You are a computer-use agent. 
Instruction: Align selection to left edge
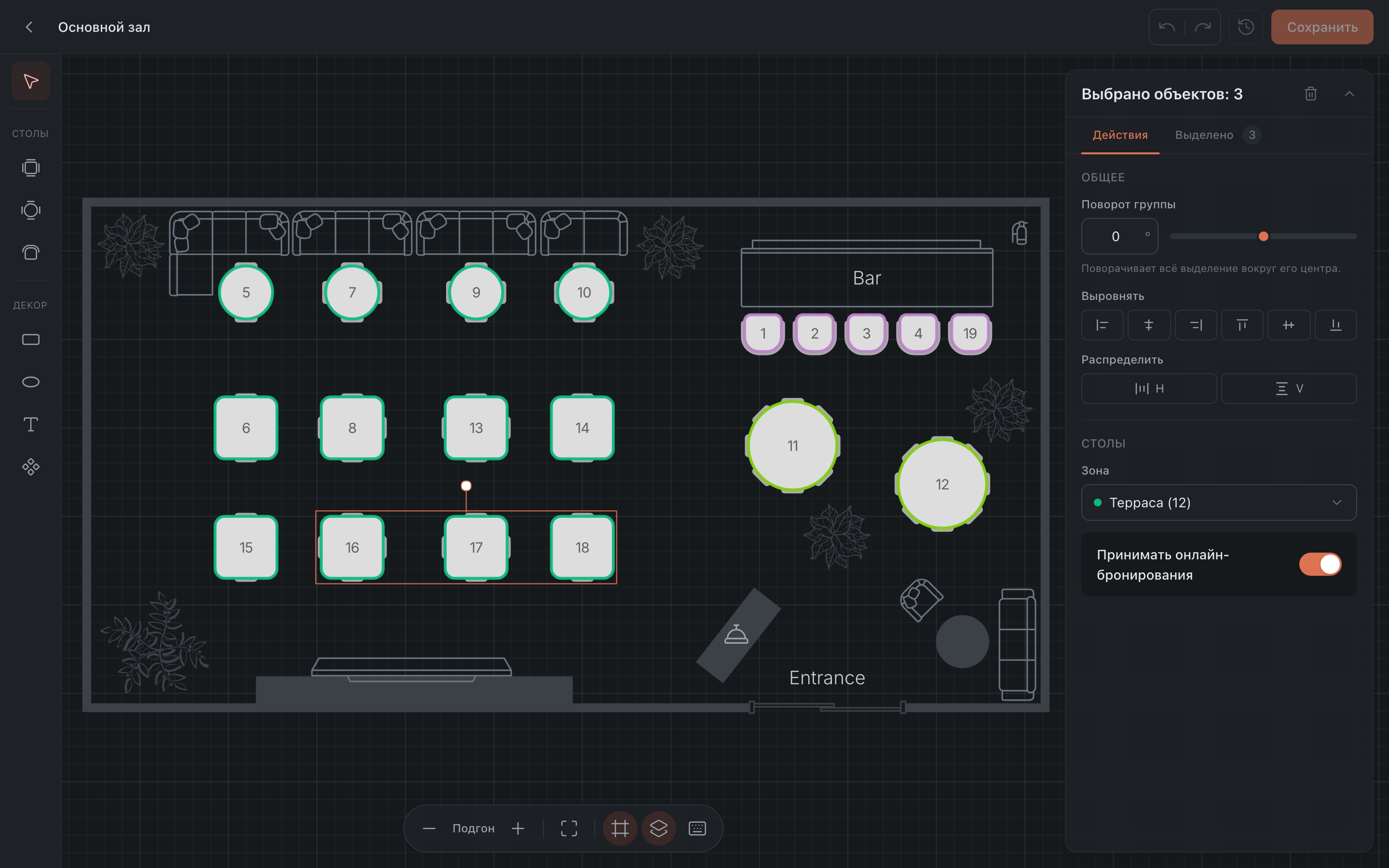[x=1102, y=325]
